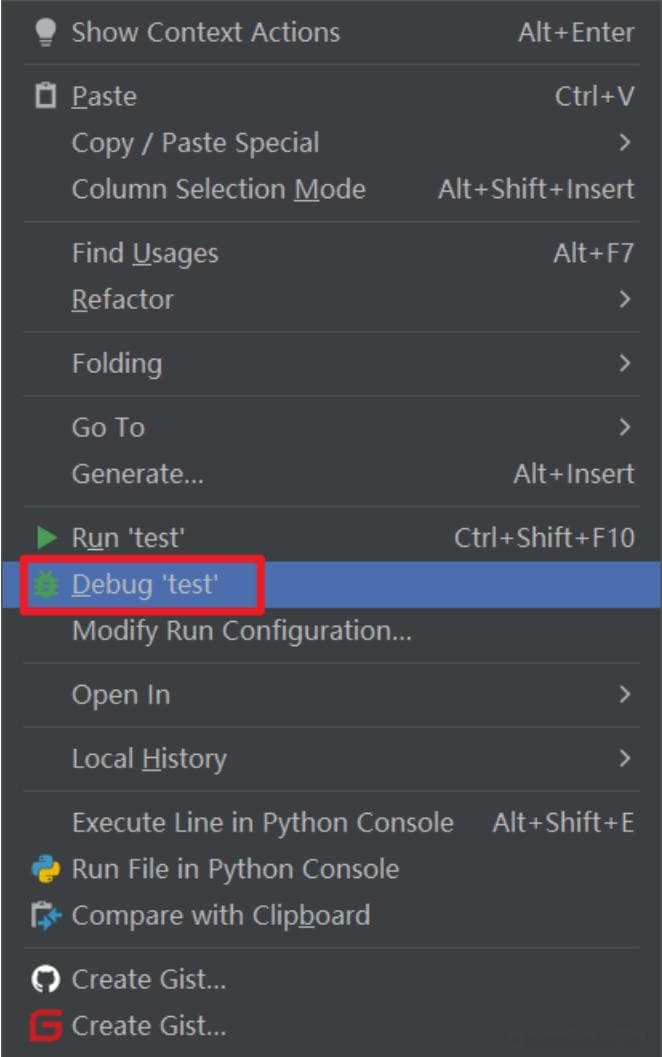Expand the Local History submenu chevron
This screenshot has height=1057, width=662.
pos(625,758)
